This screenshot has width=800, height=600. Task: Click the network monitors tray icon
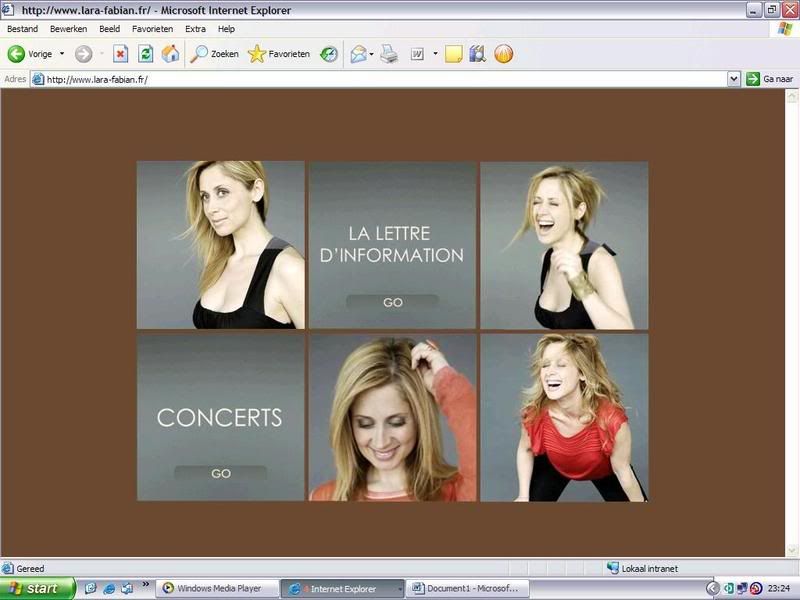[742, 588]
